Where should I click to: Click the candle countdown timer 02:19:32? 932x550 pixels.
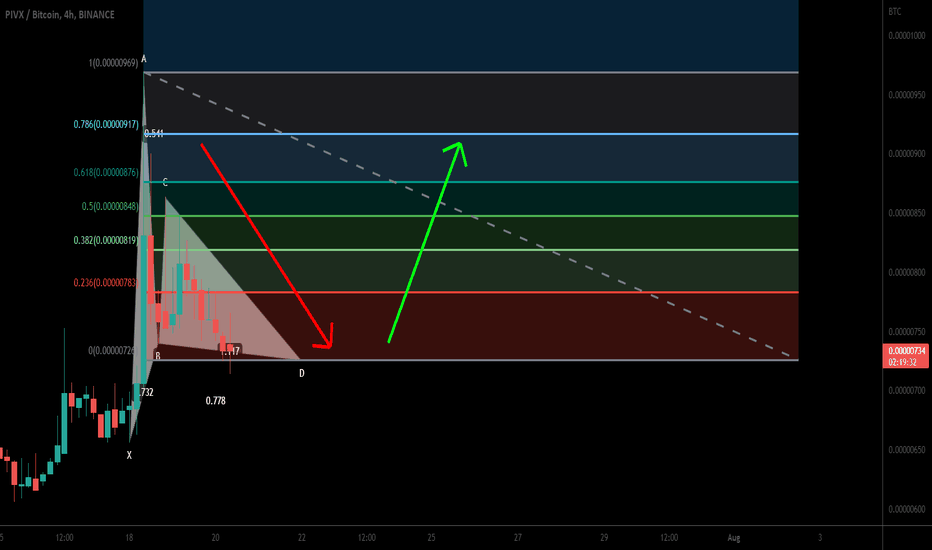pyautogui.click(x=902, y=362)
